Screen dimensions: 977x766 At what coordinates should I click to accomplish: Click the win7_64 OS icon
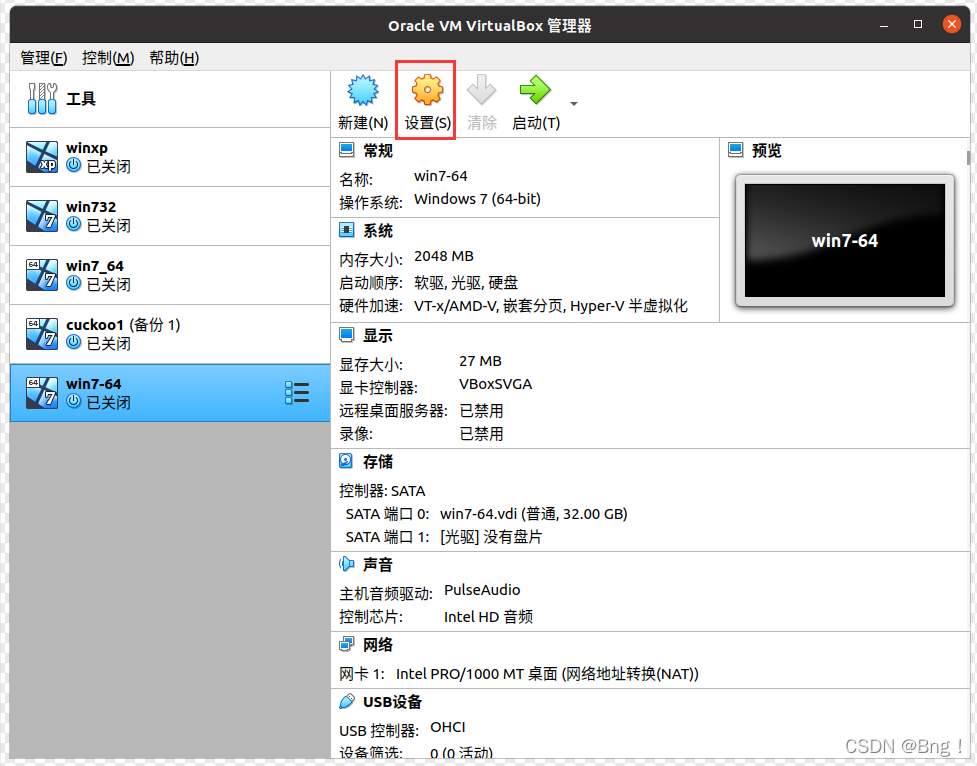point(42,275)
